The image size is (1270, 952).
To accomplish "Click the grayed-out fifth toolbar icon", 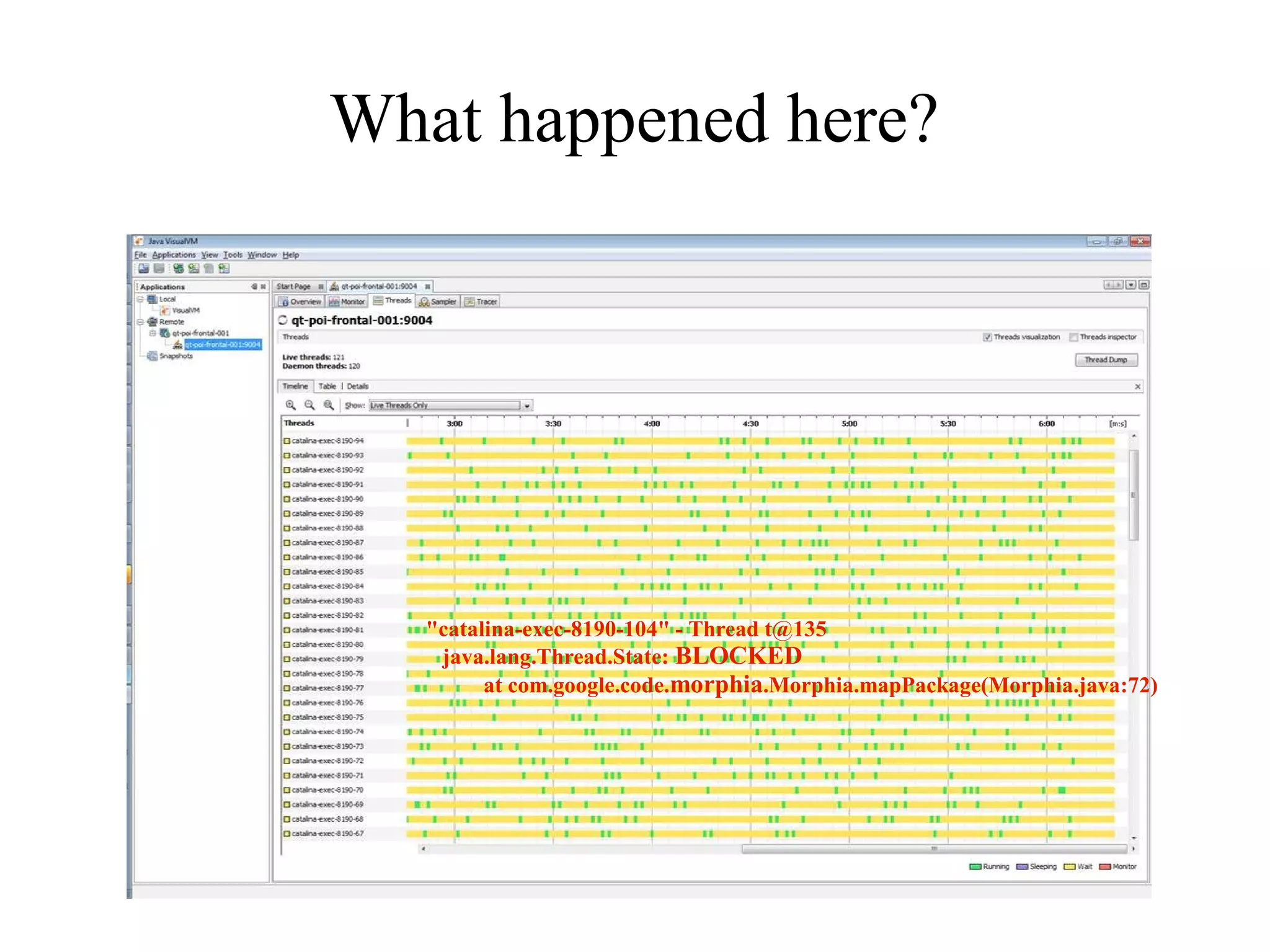I will [208, 269].
